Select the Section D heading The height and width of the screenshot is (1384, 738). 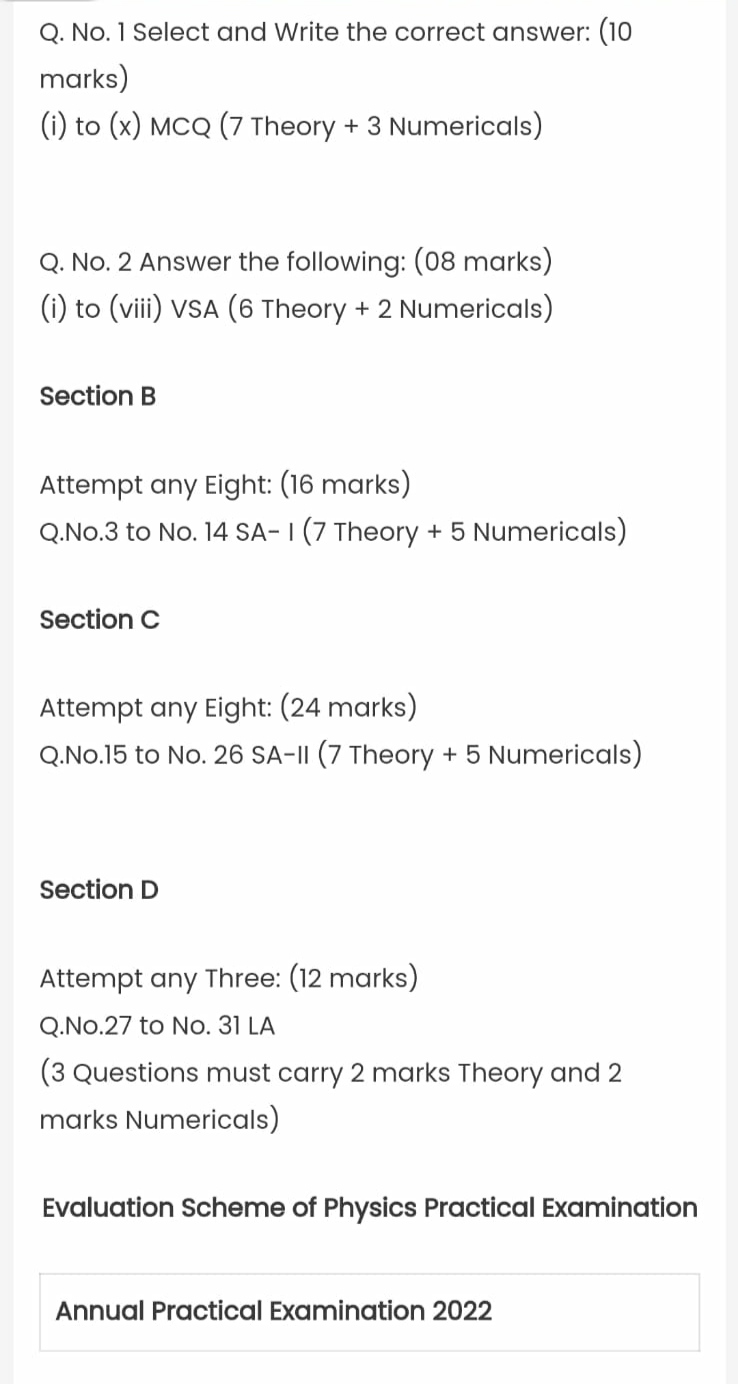click(99, 889)
